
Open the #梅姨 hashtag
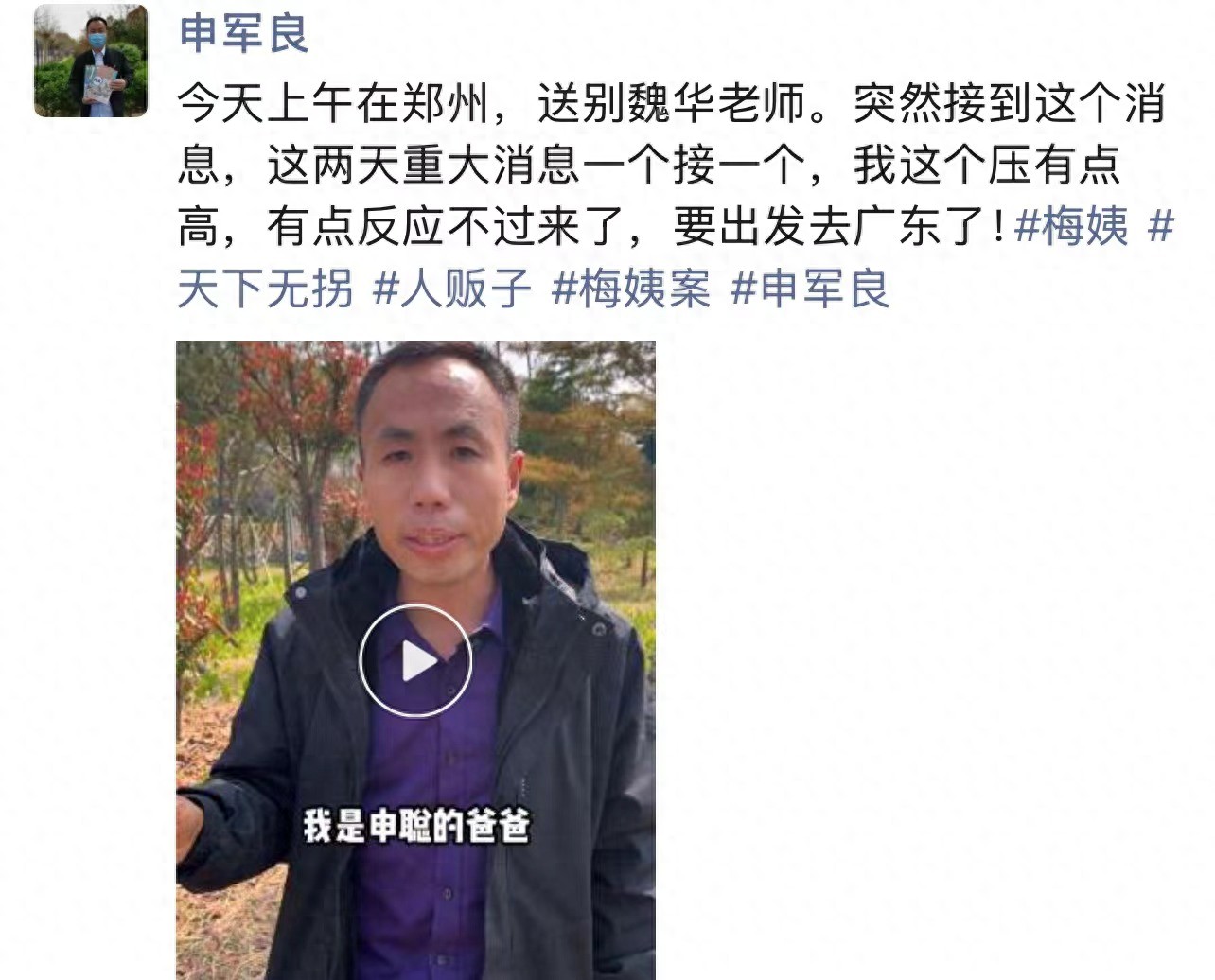tap(1071, 226)
